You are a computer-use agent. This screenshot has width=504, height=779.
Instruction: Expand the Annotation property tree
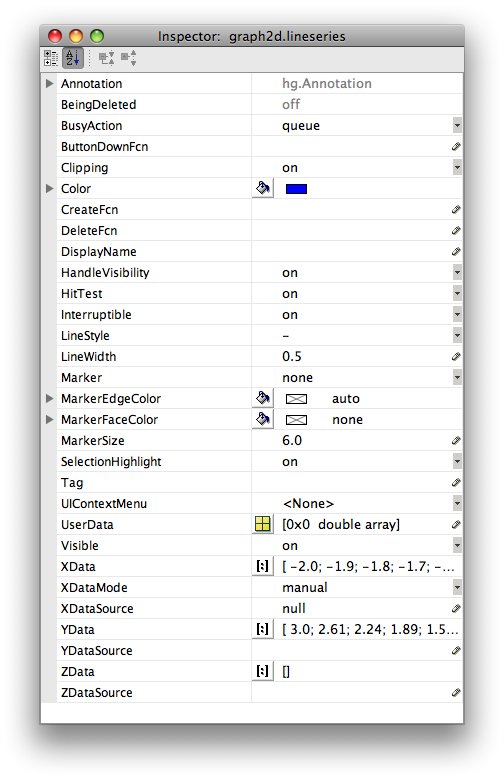click(49, 83)
